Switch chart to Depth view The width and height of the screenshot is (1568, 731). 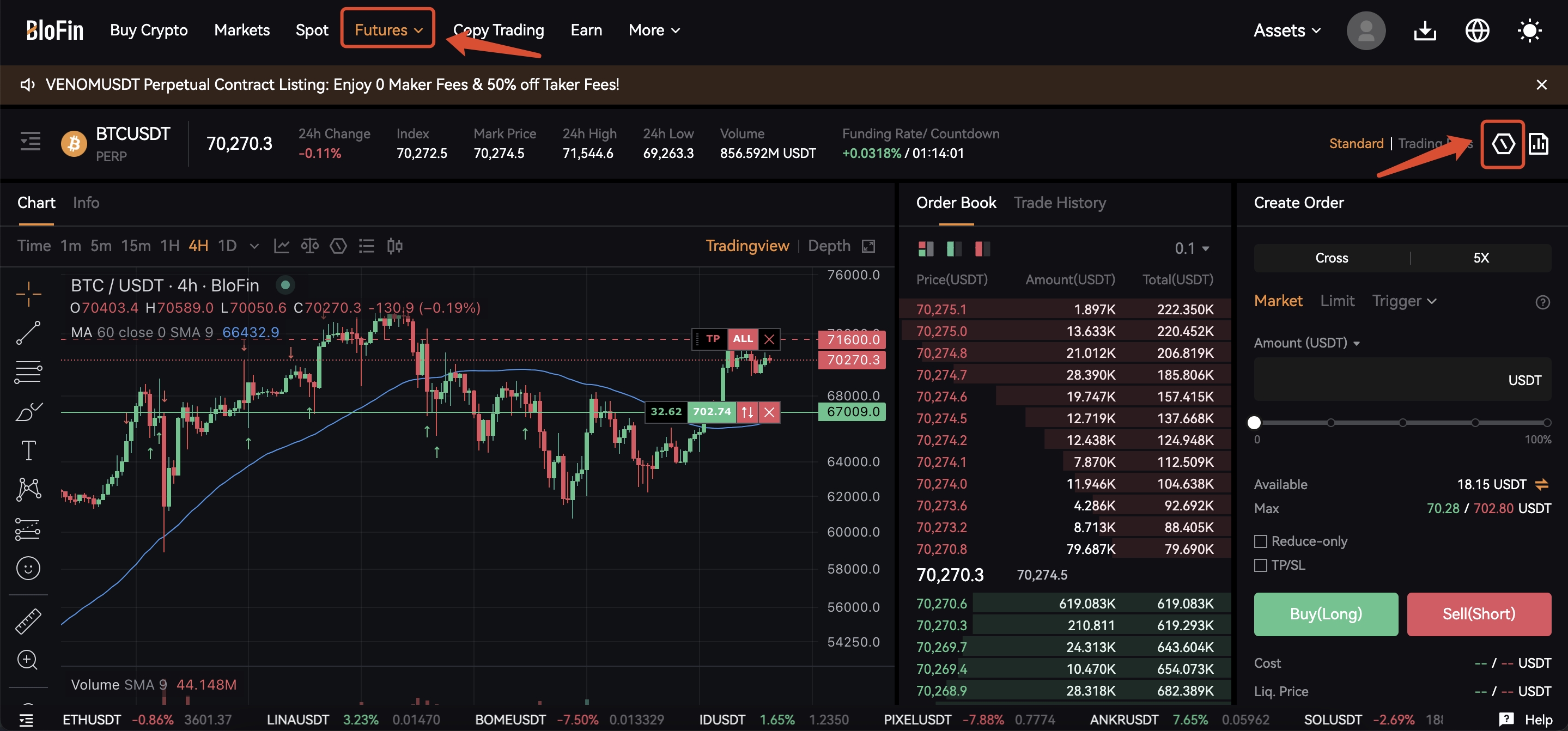(829, 246)
